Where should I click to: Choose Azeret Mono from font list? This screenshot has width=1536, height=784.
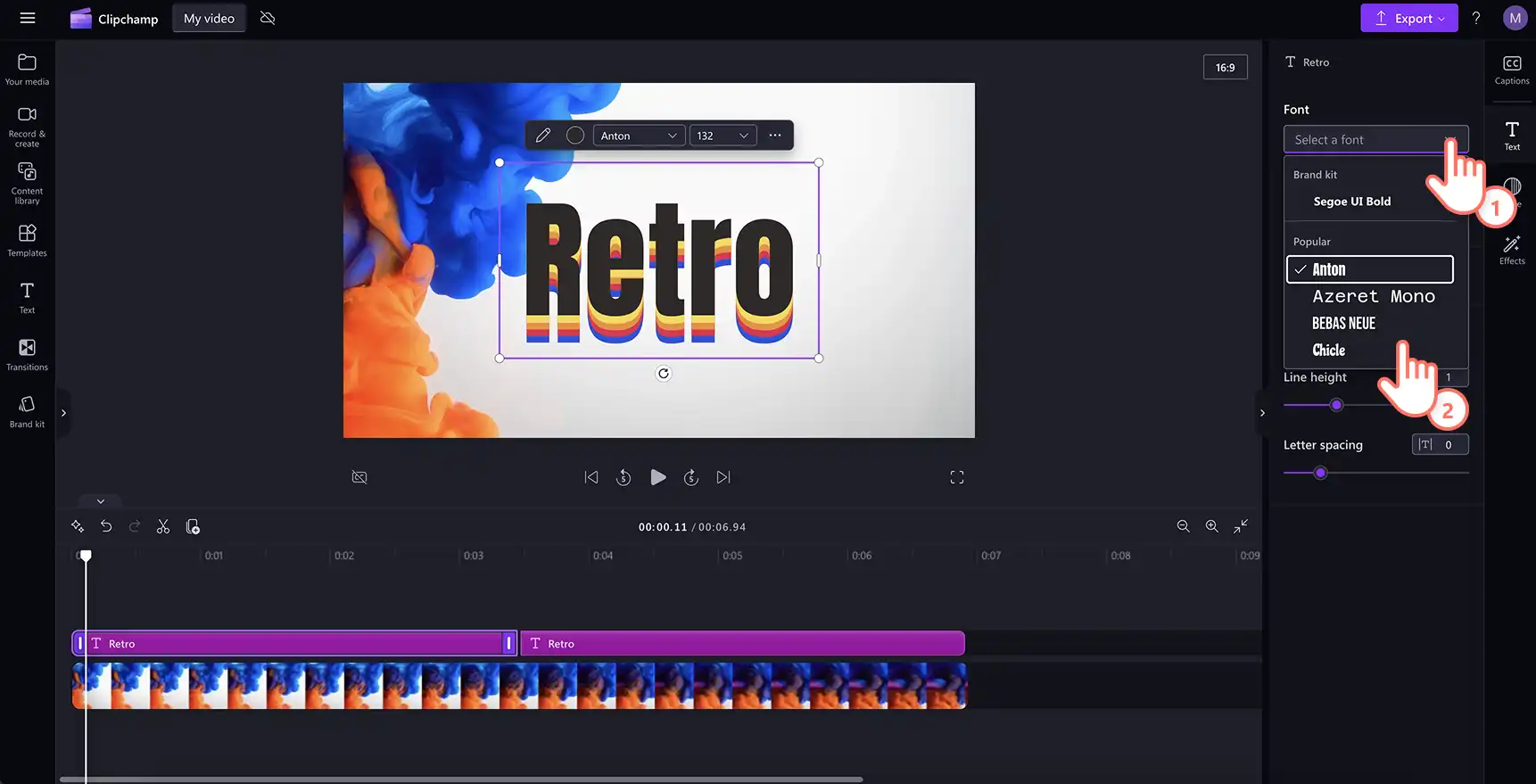click(1373, 296)
